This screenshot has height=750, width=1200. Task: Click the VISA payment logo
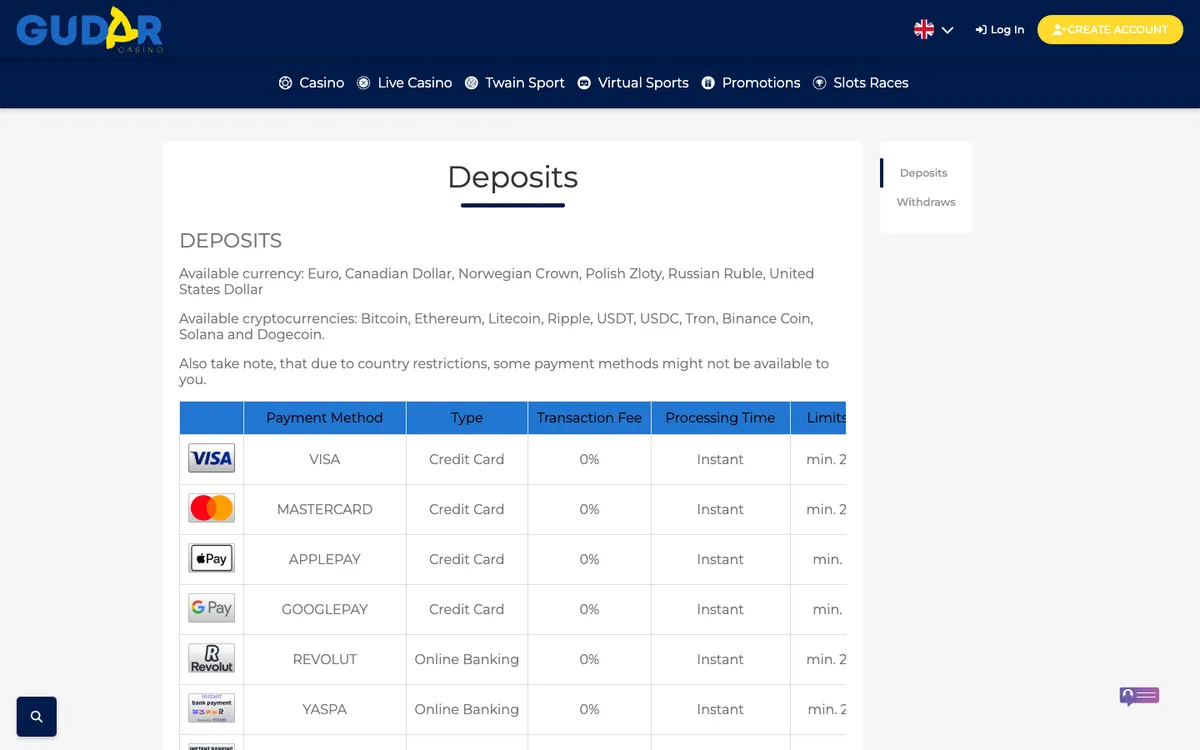pos(212,459)
